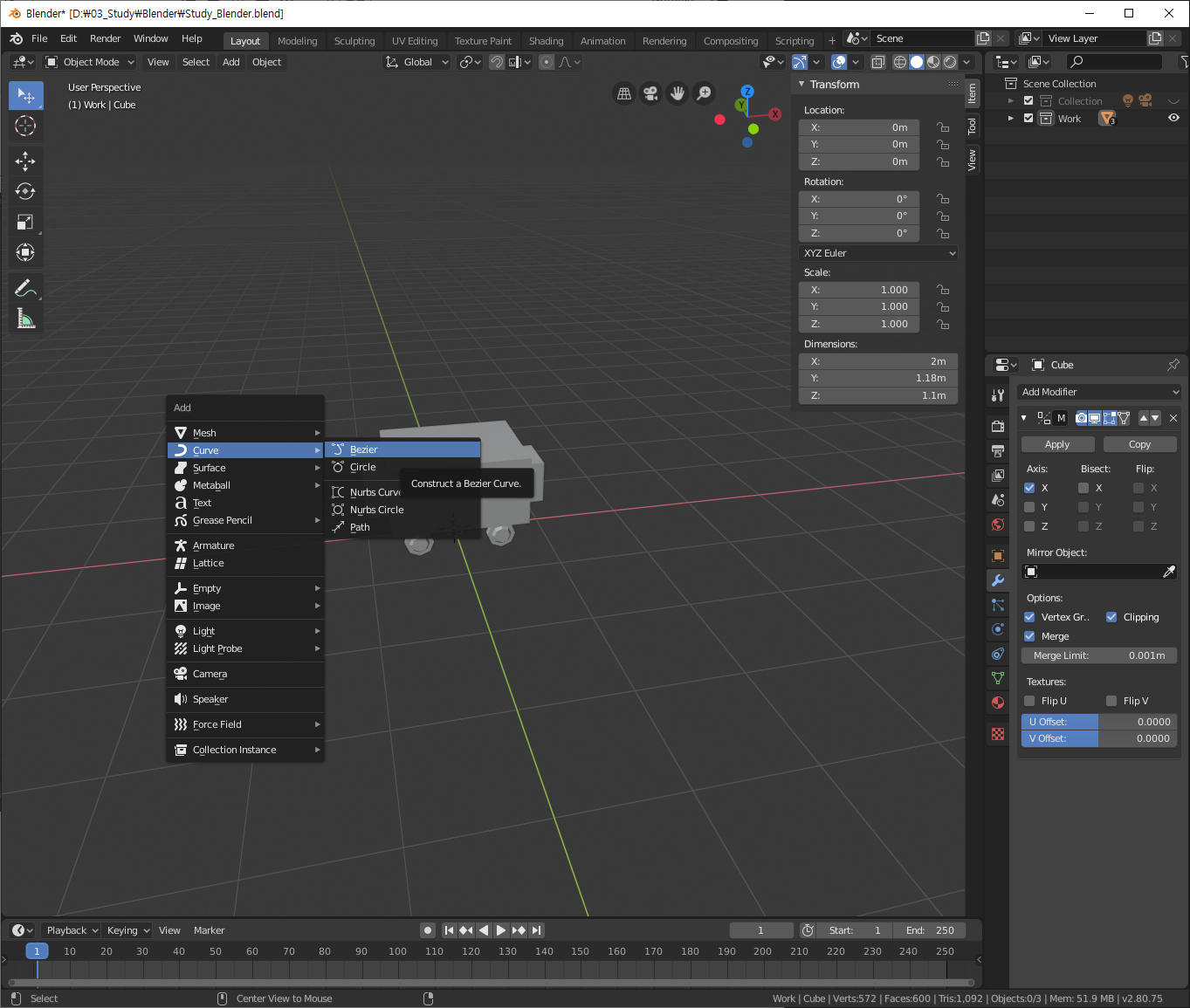
Task: Switch to the Modeling workspace tab
Action: (298, 41)
